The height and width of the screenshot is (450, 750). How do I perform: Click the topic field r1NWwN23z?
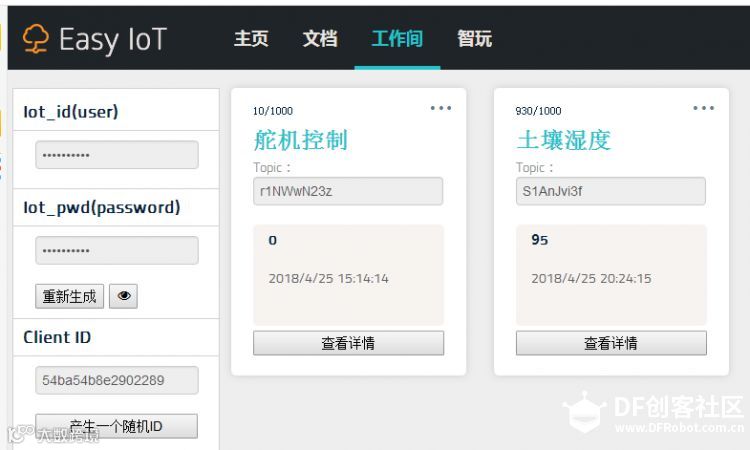(x=348, y=191)
